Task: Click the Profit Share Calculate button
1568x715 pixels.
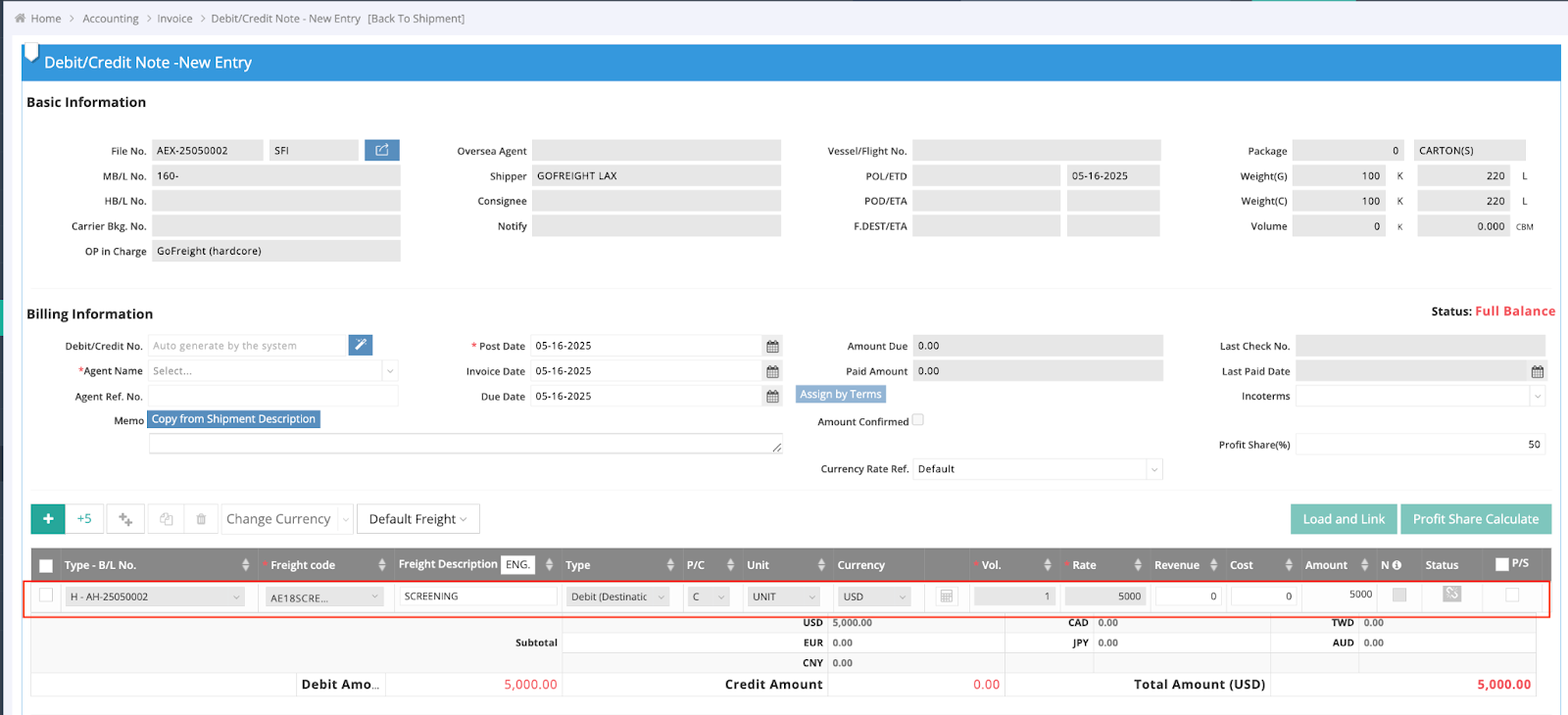Action: pos(1475,519)
